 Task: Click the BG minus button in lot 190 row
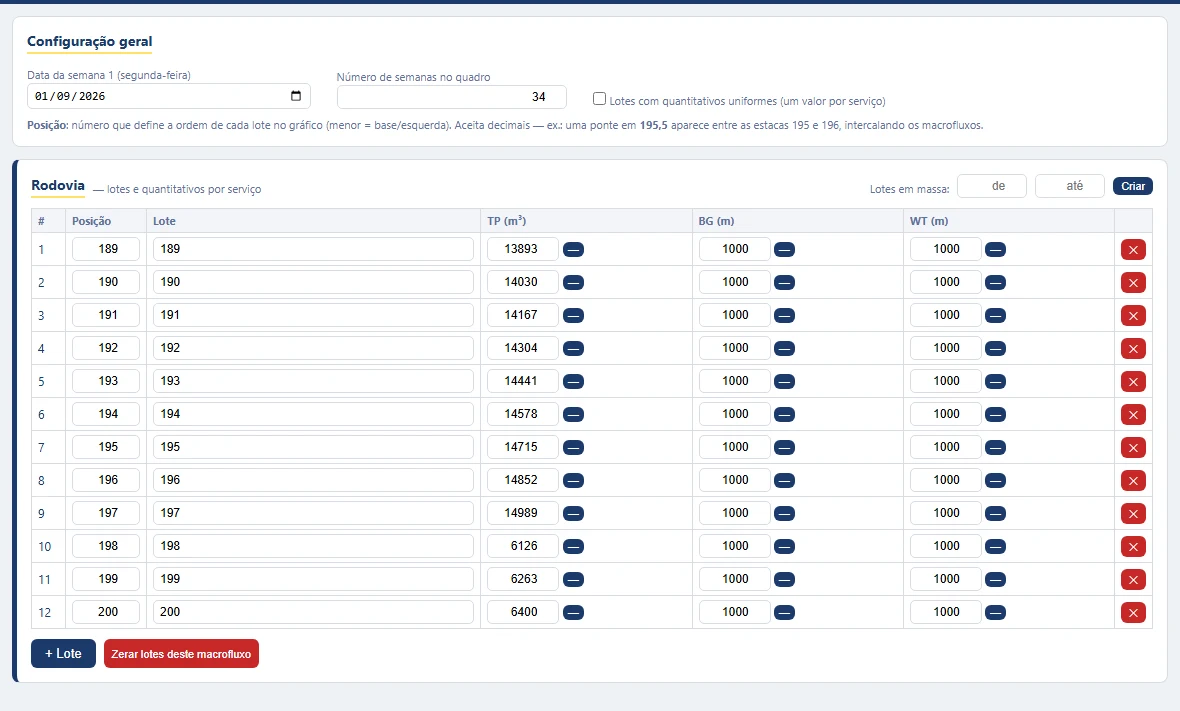784,283
